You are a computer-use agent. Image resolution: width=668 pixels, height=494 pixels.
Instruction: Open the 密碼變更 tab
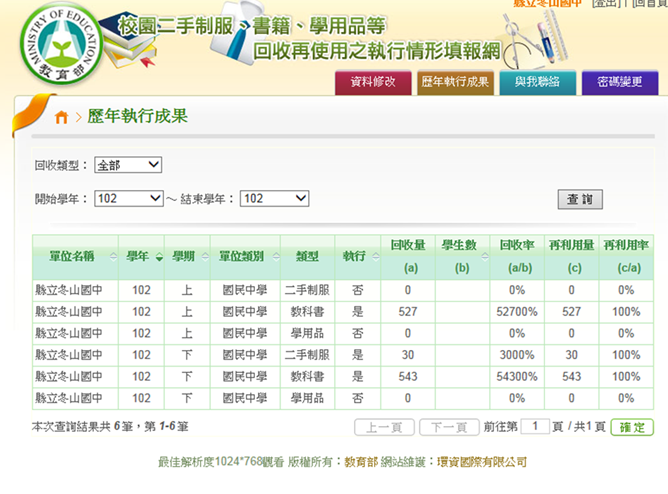click(x=620, y=83)
